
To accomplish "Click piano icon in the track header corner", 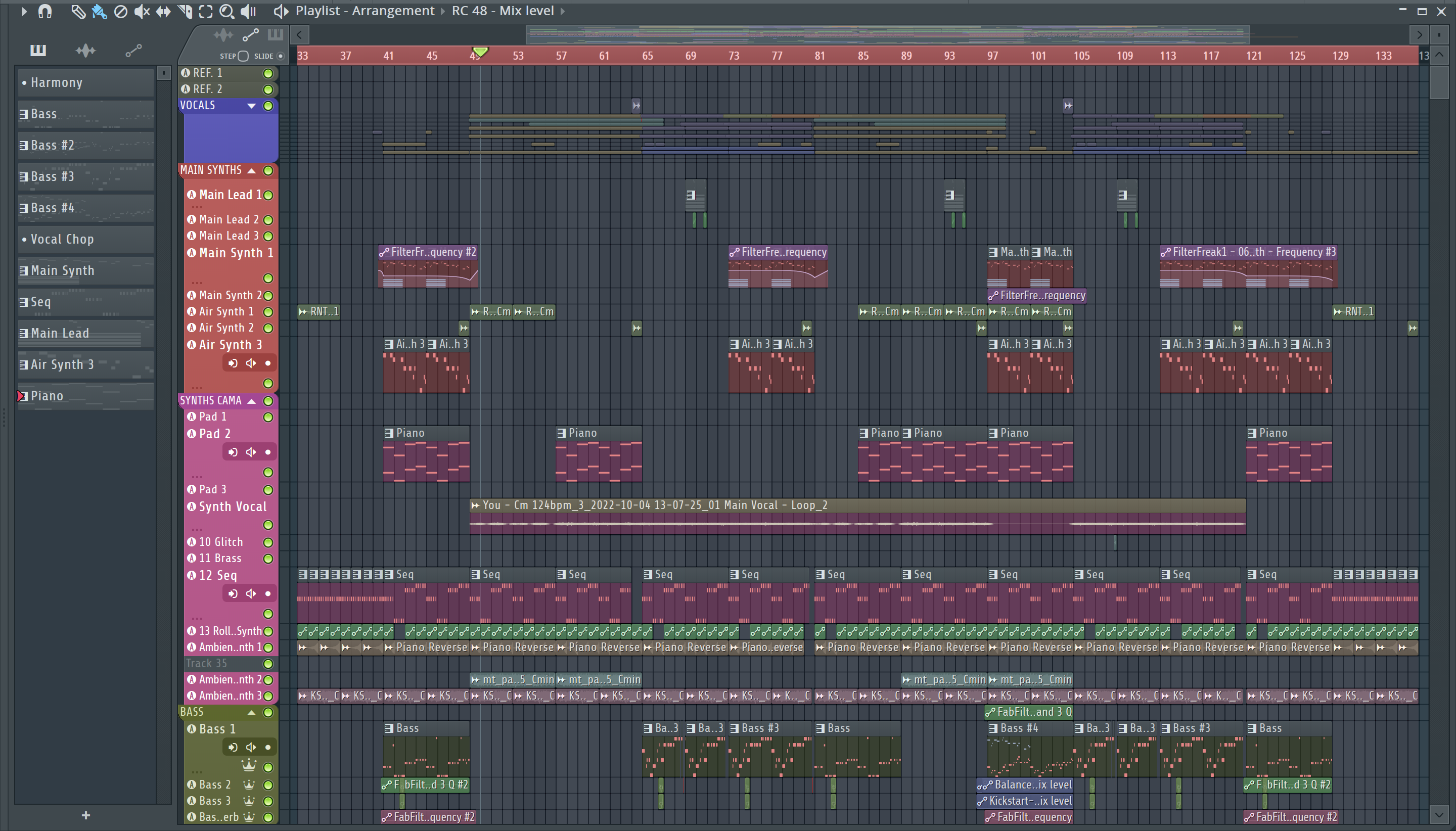I will pyautogui.click(x=275, y=35).
